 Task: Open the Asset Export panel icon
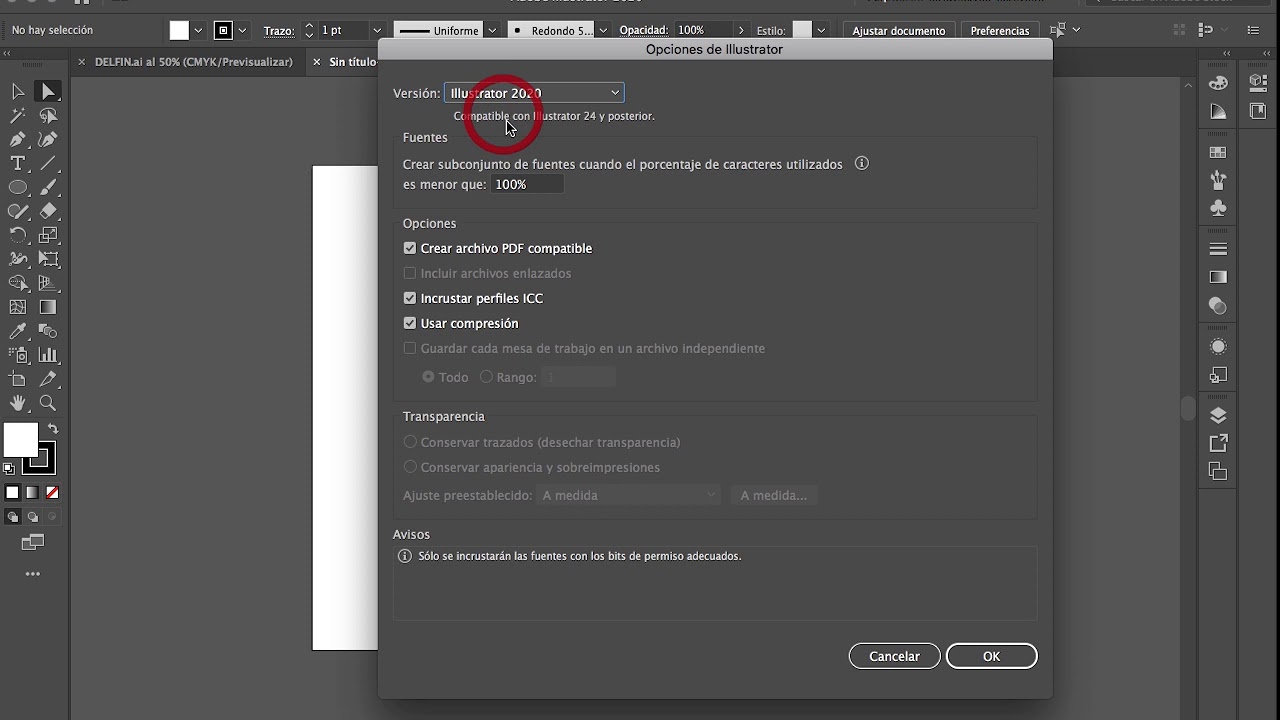[1218, 443]
